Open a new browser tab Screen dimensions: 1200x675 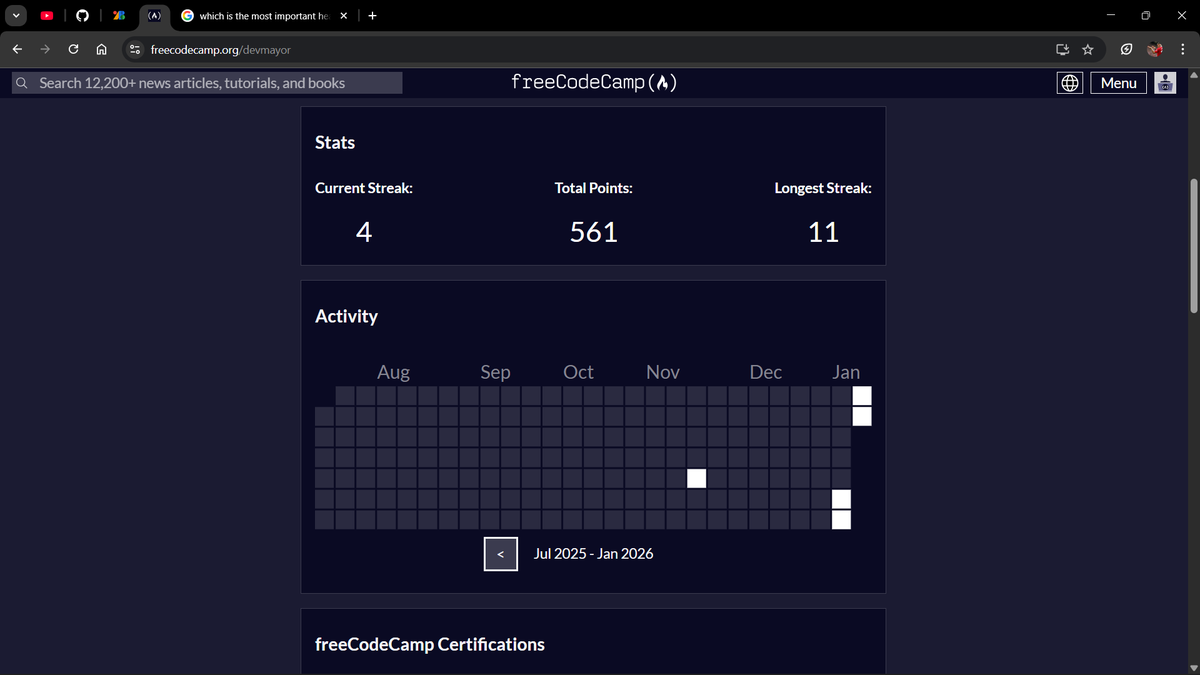point(372,16)
